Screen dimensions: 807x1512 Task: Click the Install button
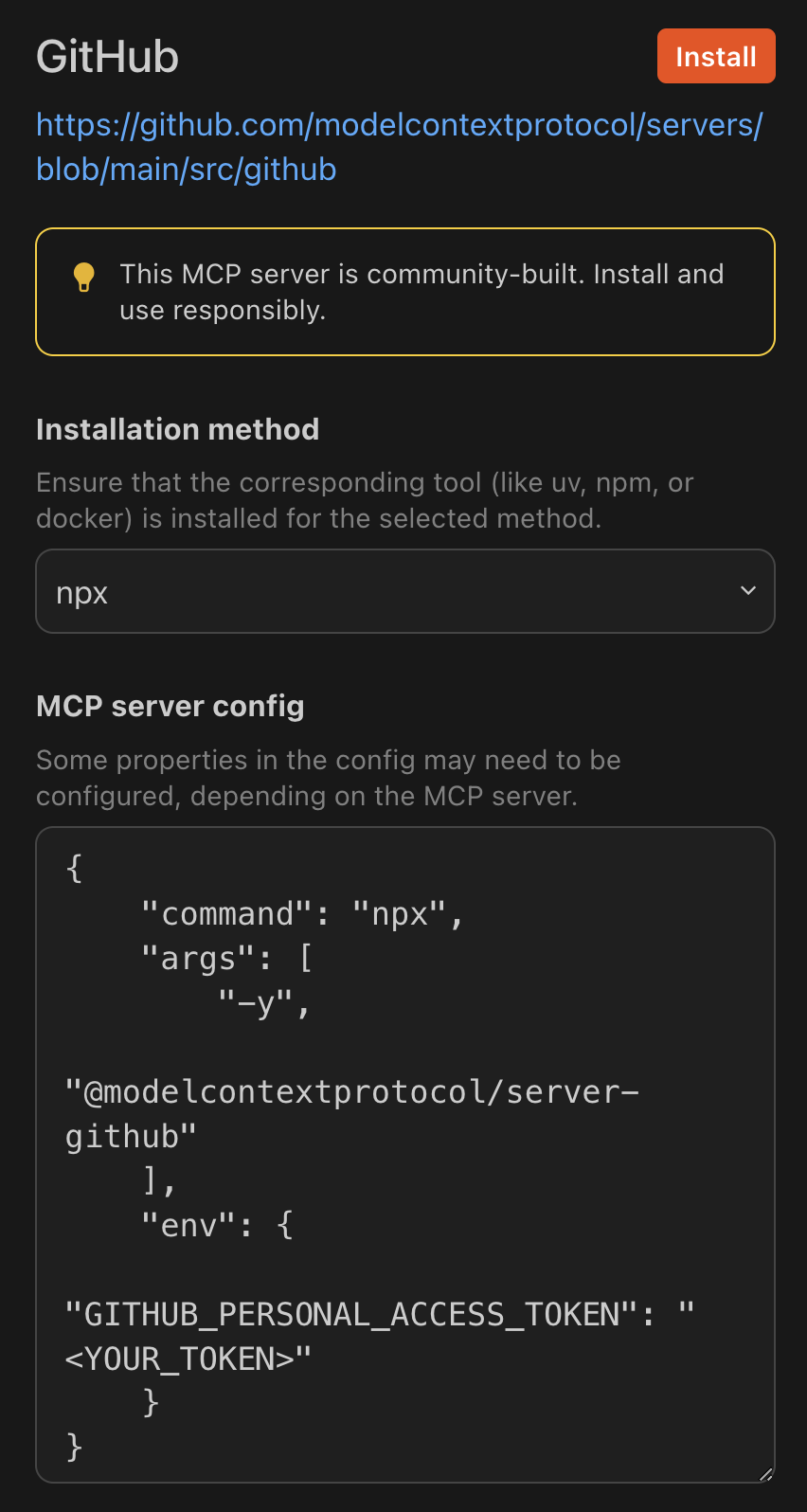[716, 56]
